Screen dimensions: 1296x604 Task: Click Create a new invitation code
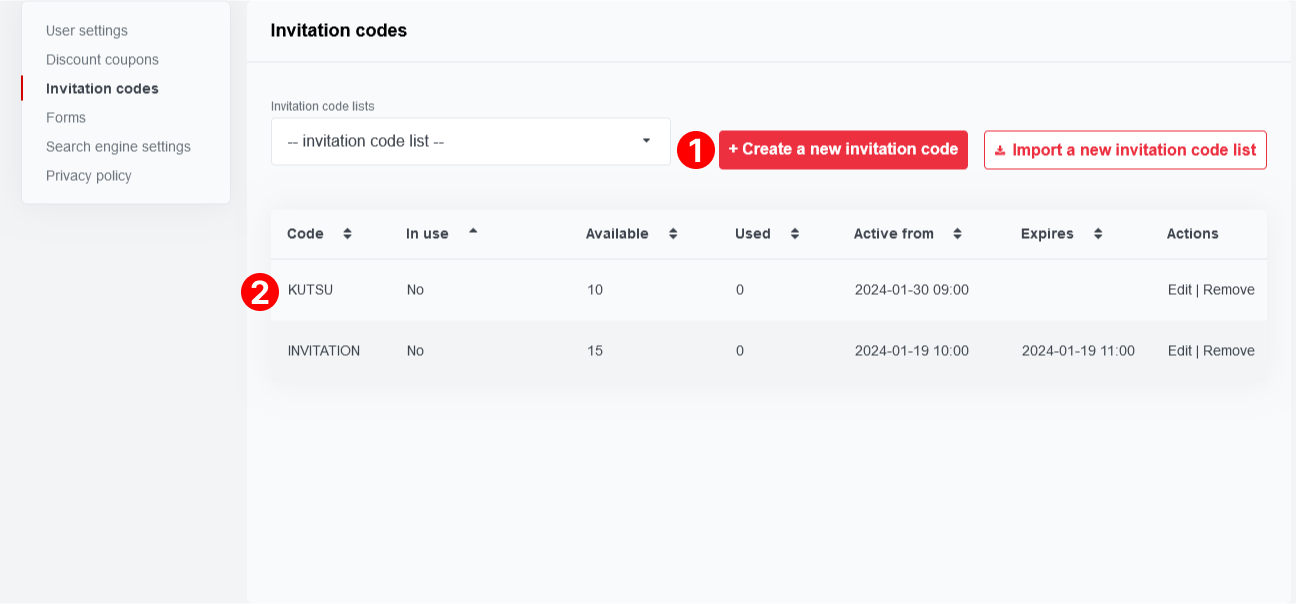coord(843,150)
